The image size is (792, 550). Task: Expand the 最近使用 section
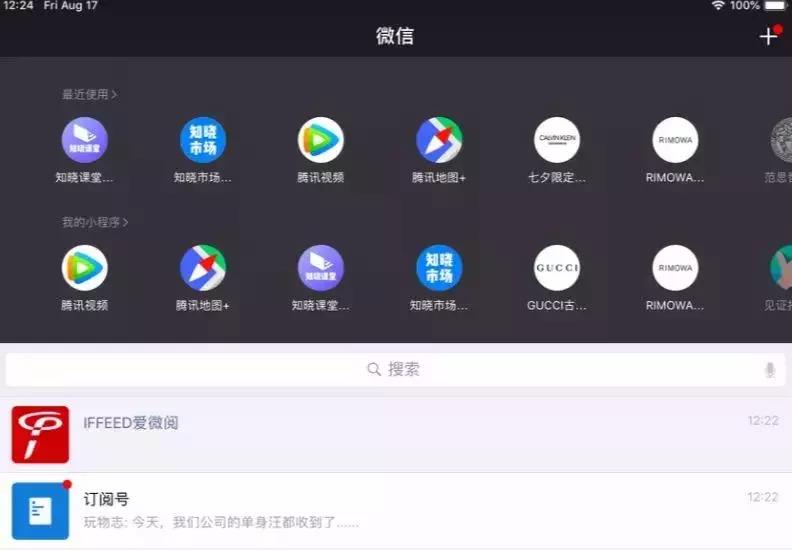89,94
